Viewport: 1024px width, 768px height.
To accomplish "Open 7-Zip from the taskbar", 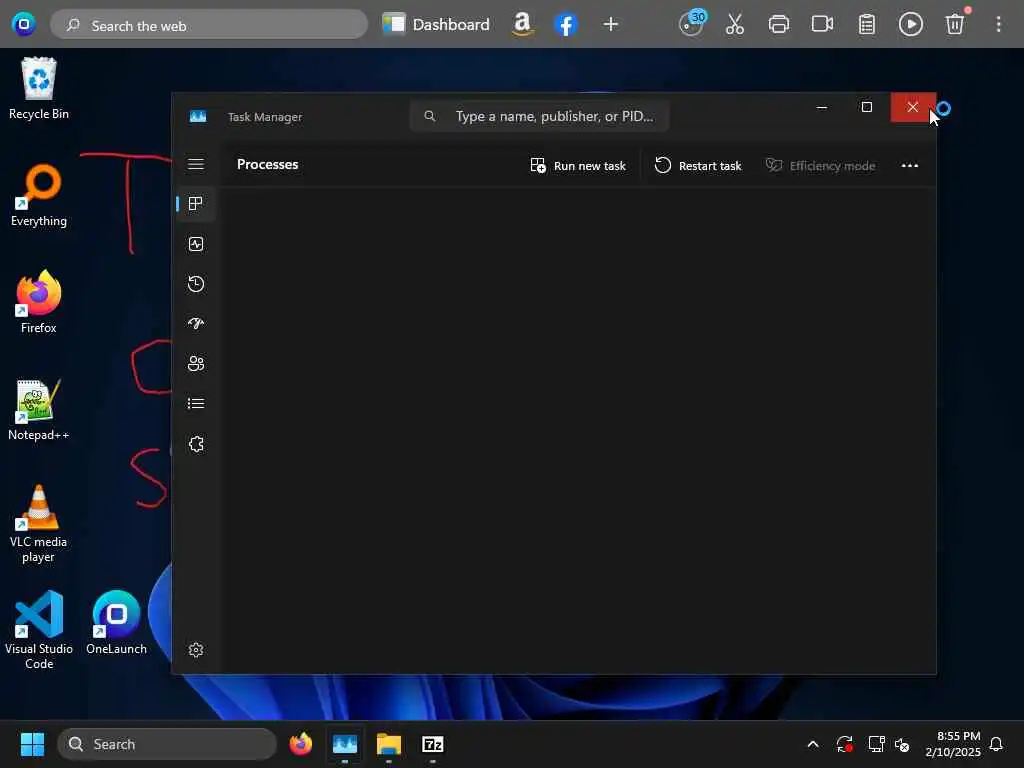I will [433, 744].
